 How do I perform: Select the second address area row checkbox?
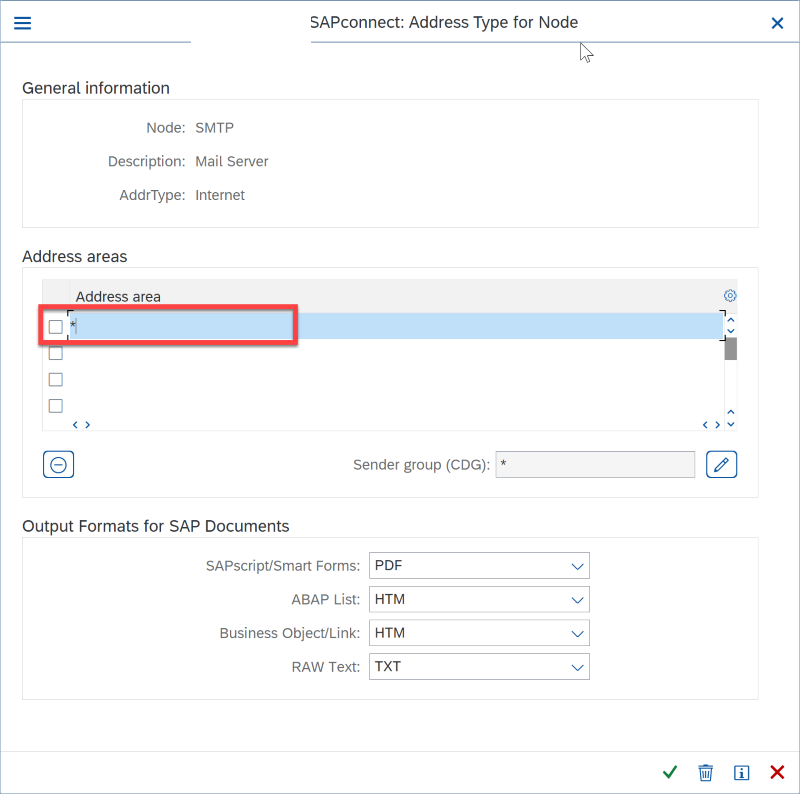tap(56, 353)
